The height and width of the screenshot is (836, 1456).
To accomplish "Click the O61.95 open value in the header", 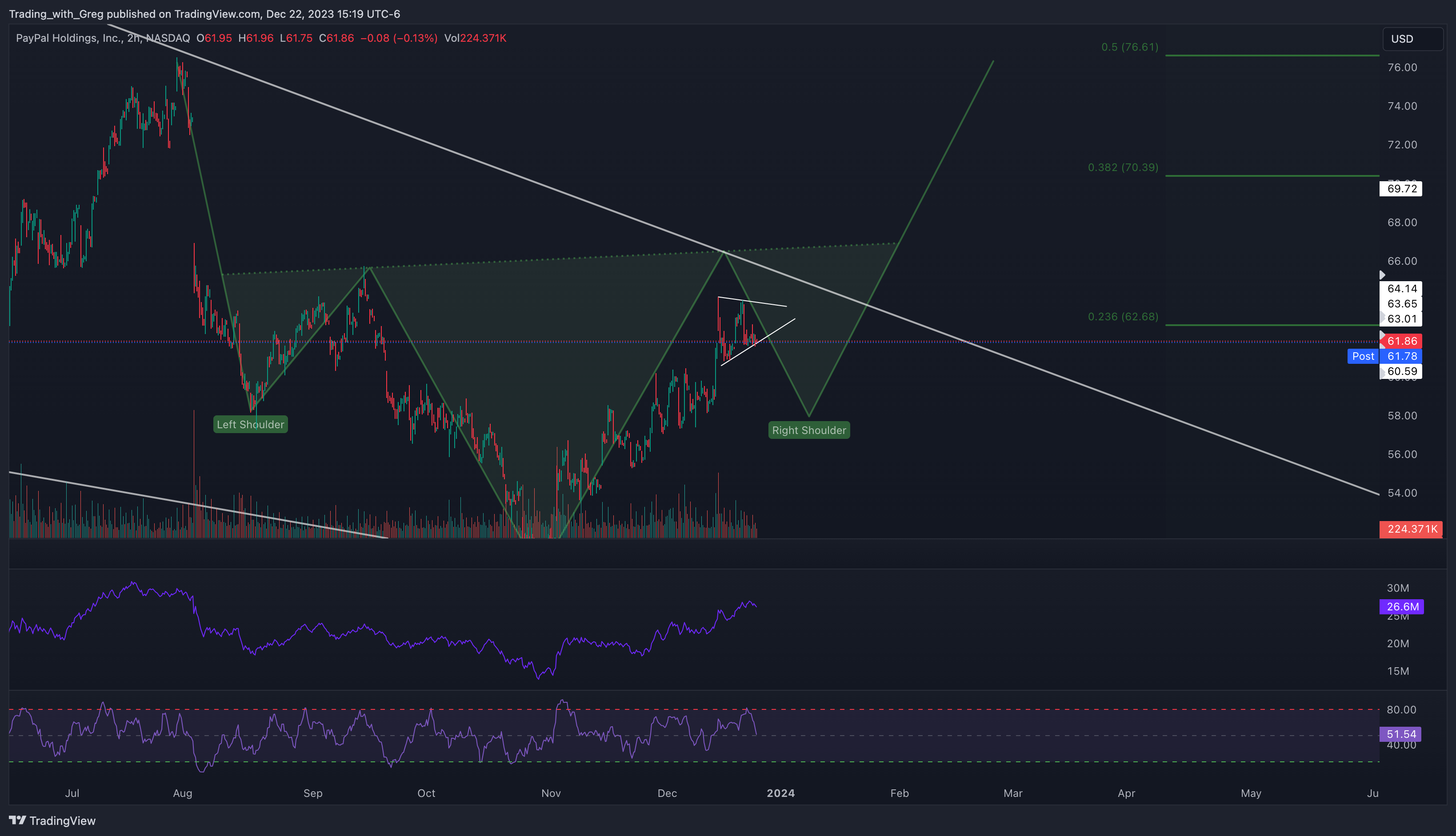I will click(x=214, y=38).
